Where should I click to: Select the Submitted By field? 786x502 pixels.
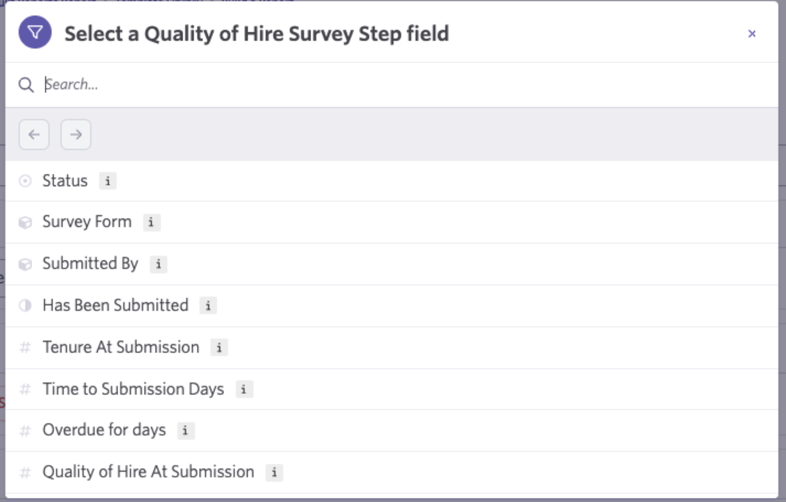[x=392, y=264]
